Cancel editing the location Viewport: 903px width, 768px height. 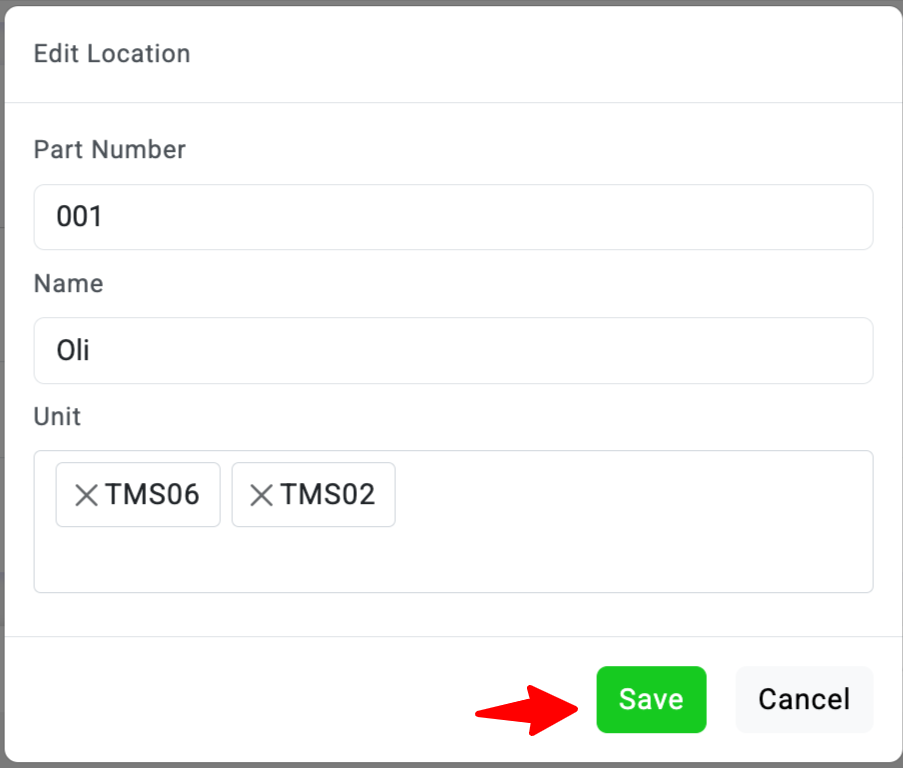[804, 699]
